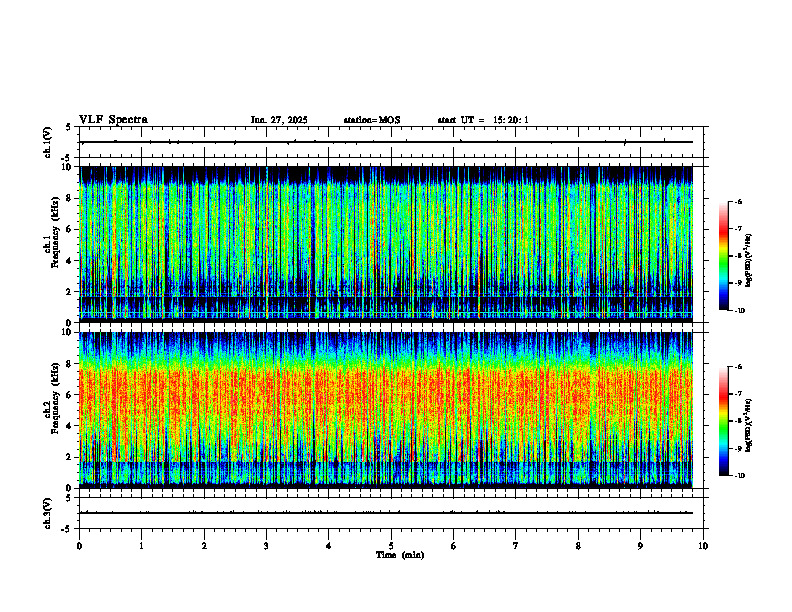This screenshot has width=792, height=612.
Task: Click the ch.1 spectrogram panel
Action: (x=386, y=244)
